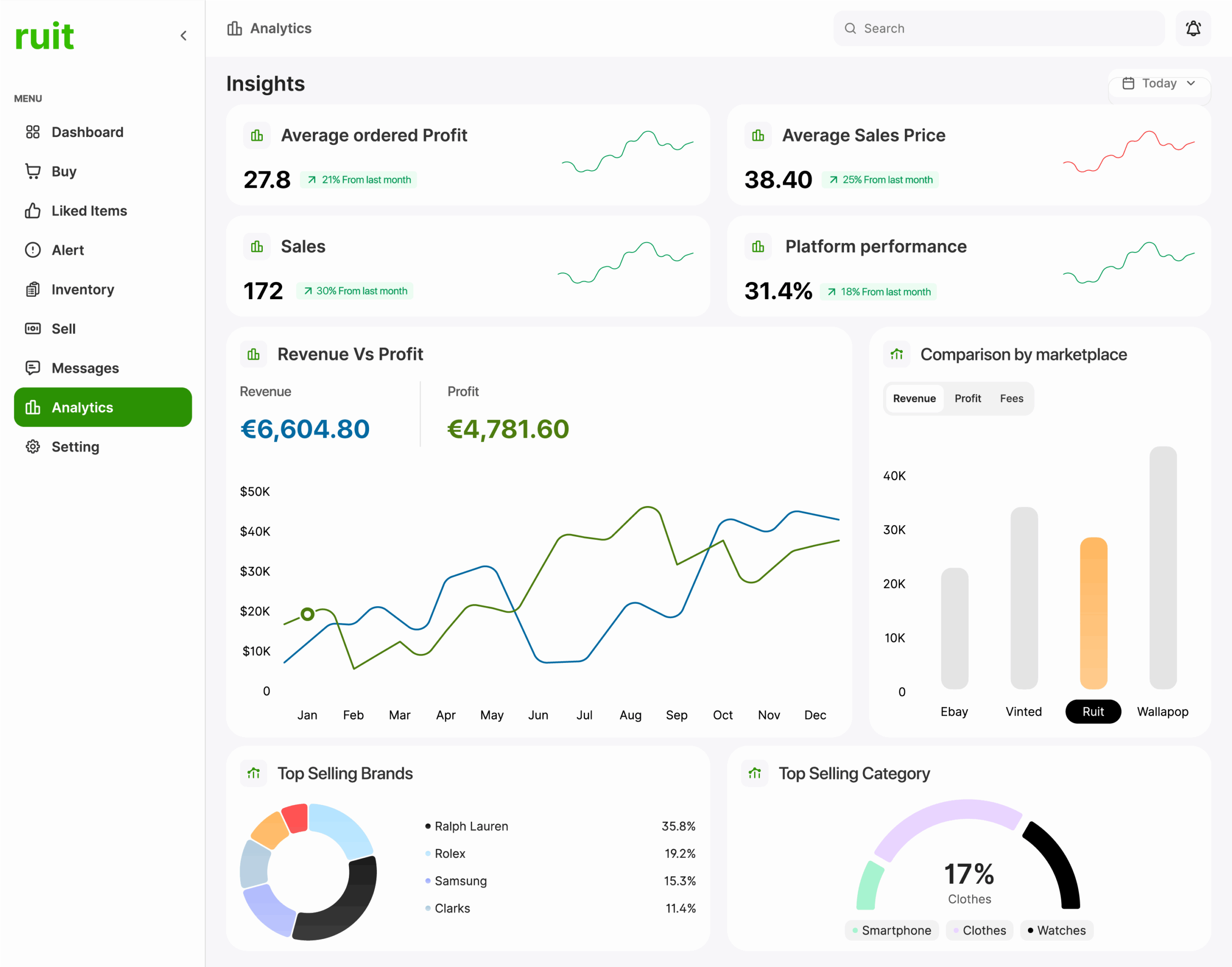Image resolution: width=1232 pixels, height=967 pixels.
Task: Click the Alert exclamation circle icon
Action: [x=33, y=250]
